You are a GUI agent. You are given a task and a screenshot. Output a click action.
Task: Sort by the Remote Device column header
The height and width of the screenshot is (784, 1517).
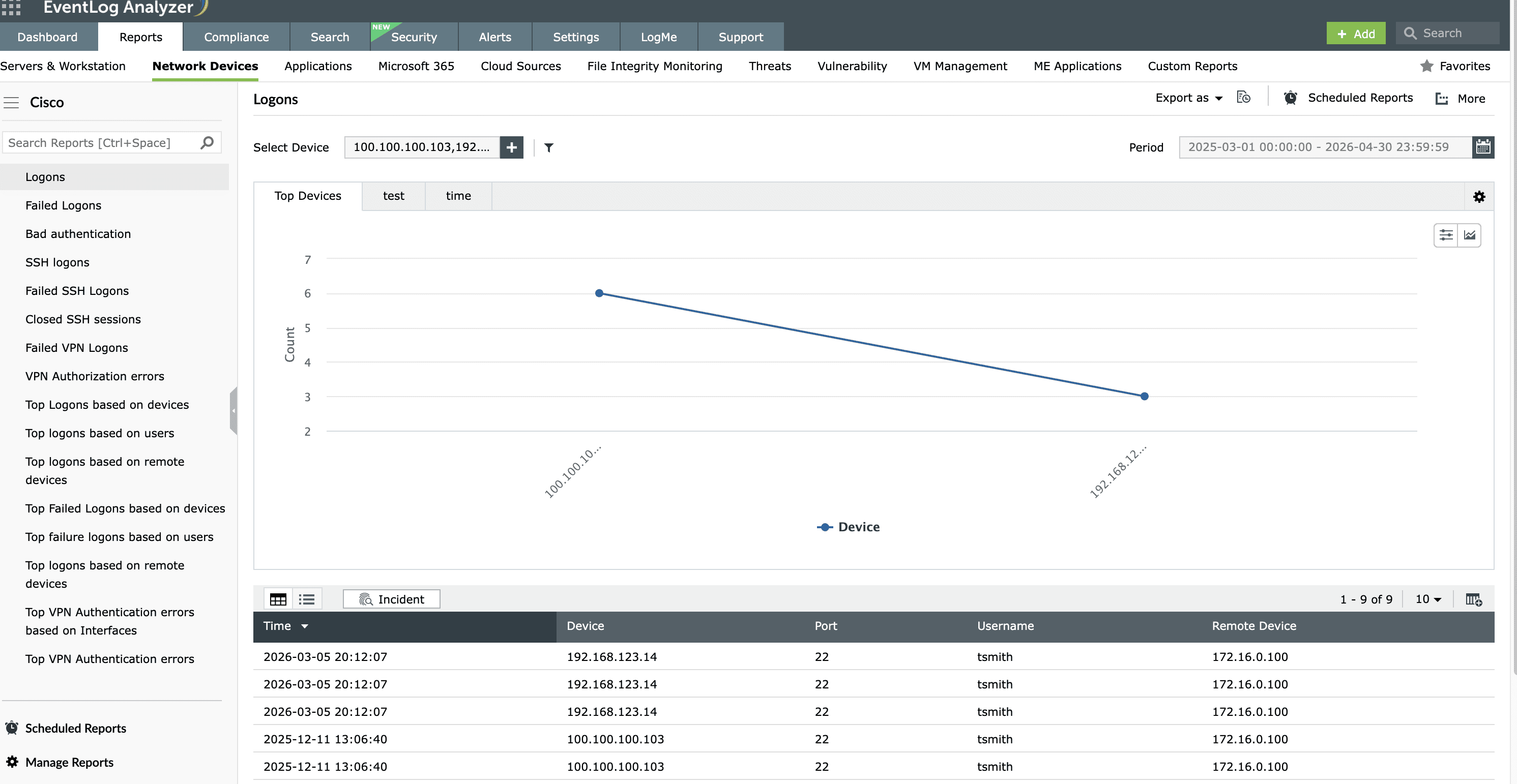pyautogui.click(x=1253, y=626)
